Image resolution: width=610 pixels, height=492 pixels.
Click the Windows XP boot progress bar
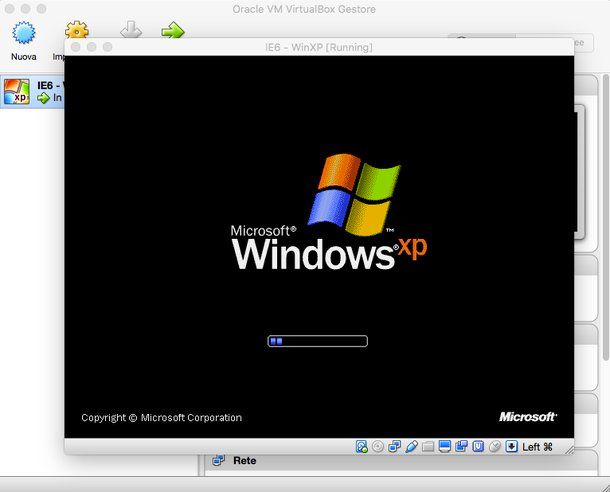point(317,341)
